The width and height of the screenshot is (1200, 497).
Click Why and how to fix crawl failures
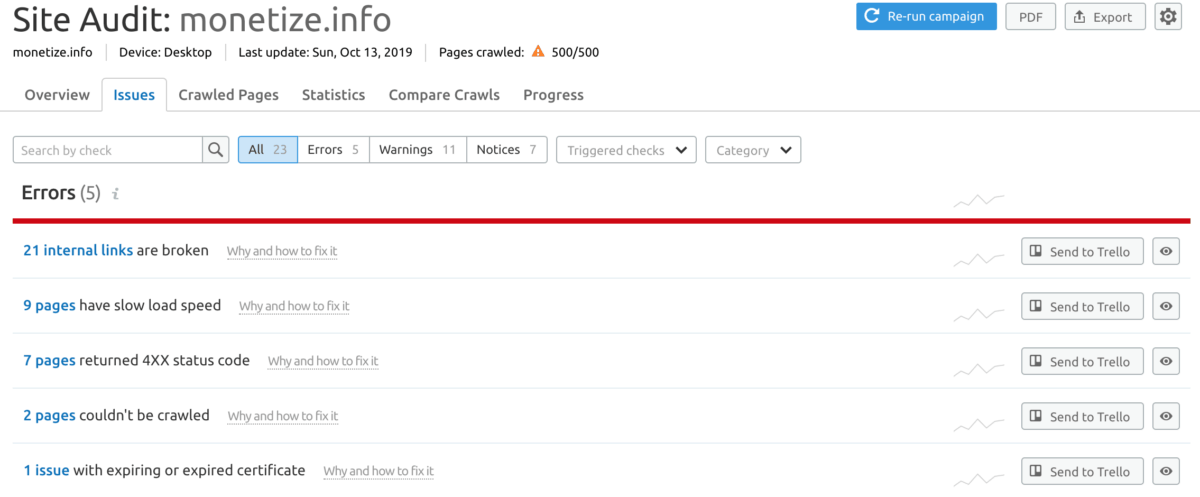(283, 417)
